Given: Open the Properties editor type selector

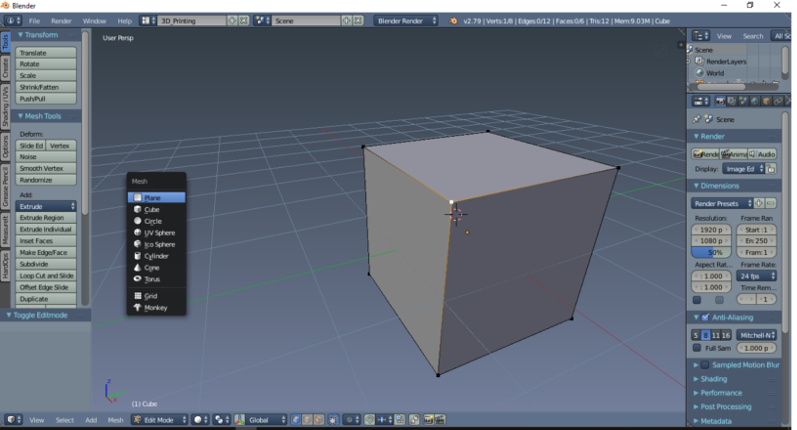Looking at the screenshot, I should pos(701,101).
